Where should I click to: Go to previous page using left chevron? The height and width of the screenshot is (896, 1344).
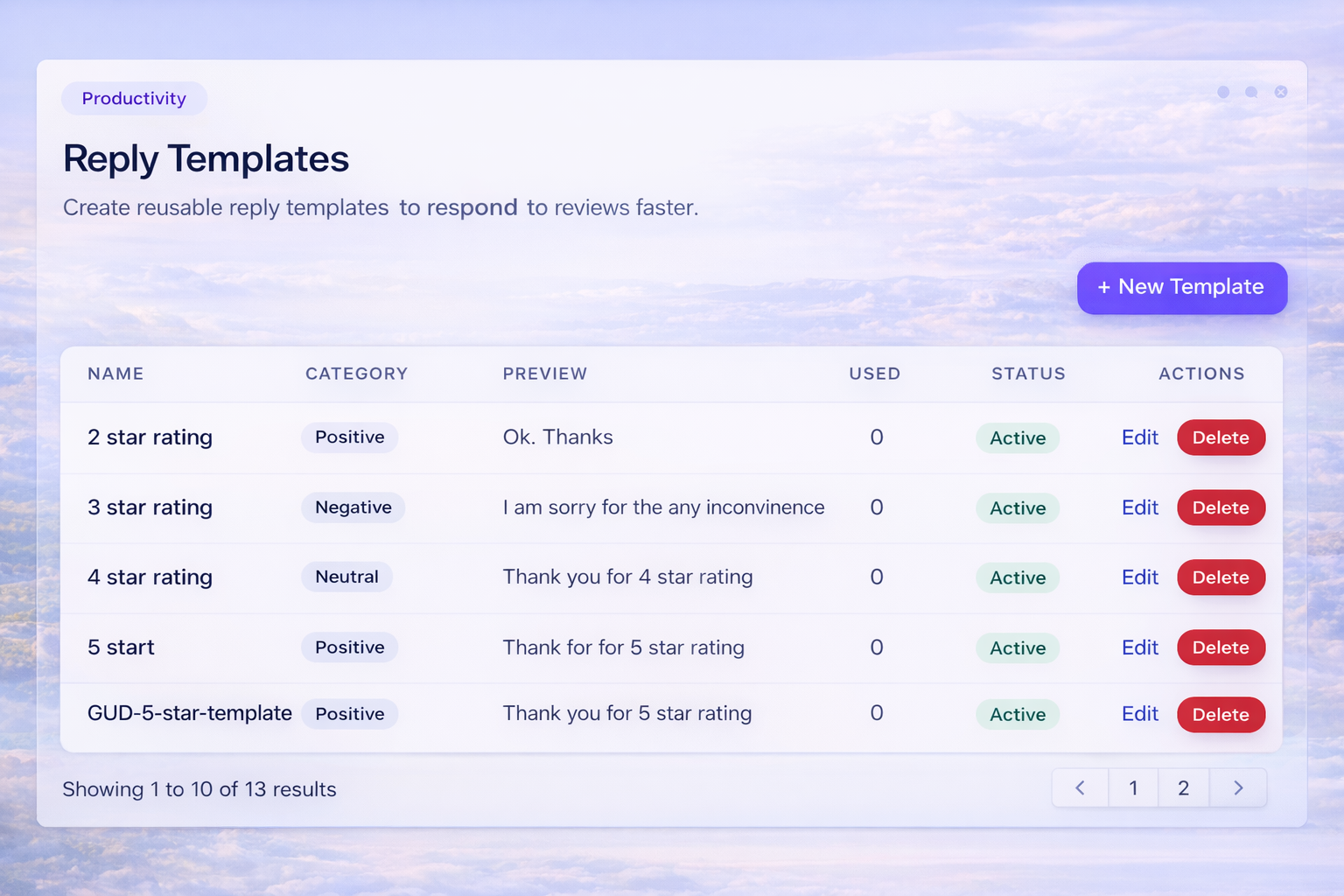1080,788
